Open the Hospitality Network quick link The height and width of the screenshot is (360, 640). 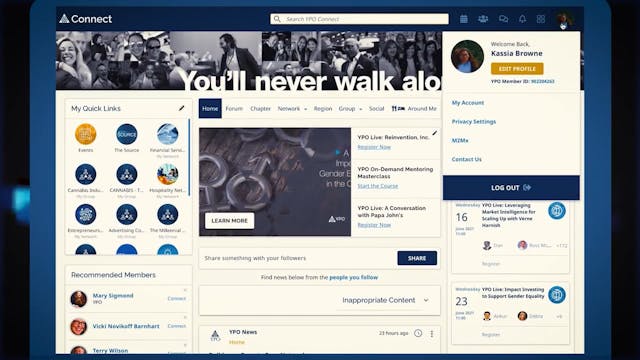[x=167, y=174]
